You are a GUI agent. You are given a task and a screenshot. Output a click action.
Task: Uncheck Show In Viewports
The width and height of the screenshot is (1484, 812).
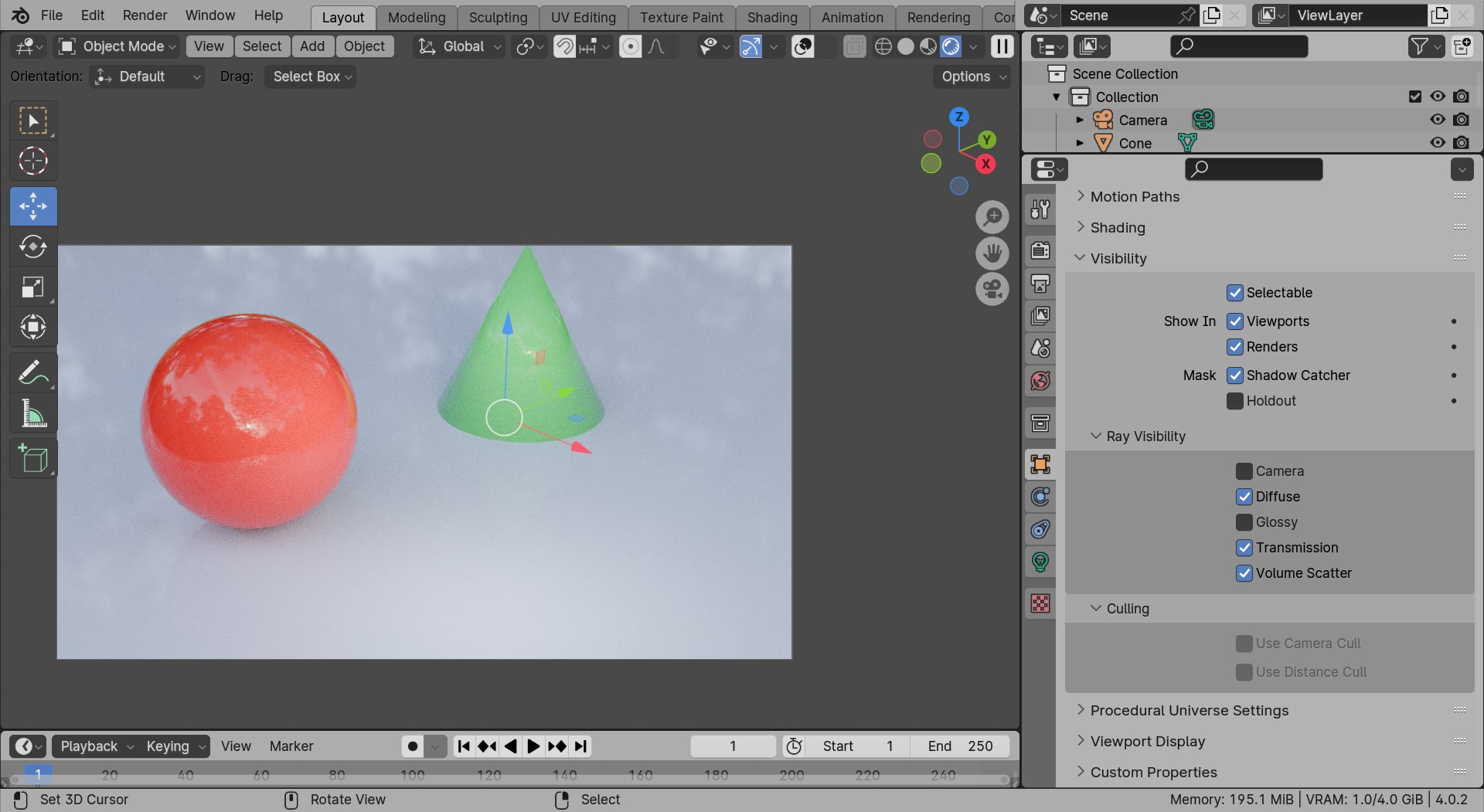[1235, 321]
